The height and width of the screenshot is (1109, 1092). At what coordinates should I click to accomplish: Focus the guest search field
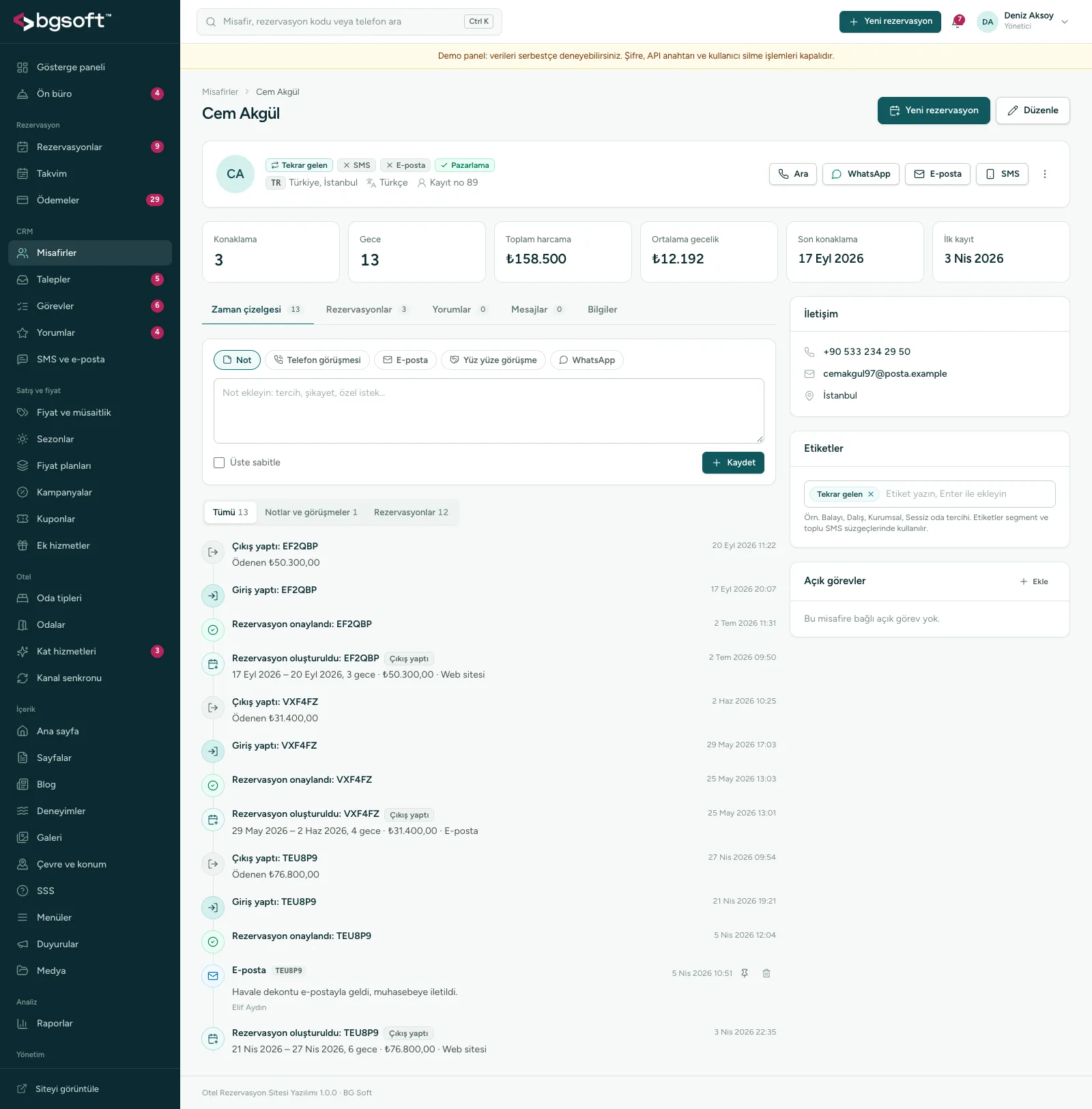point(349,22)
